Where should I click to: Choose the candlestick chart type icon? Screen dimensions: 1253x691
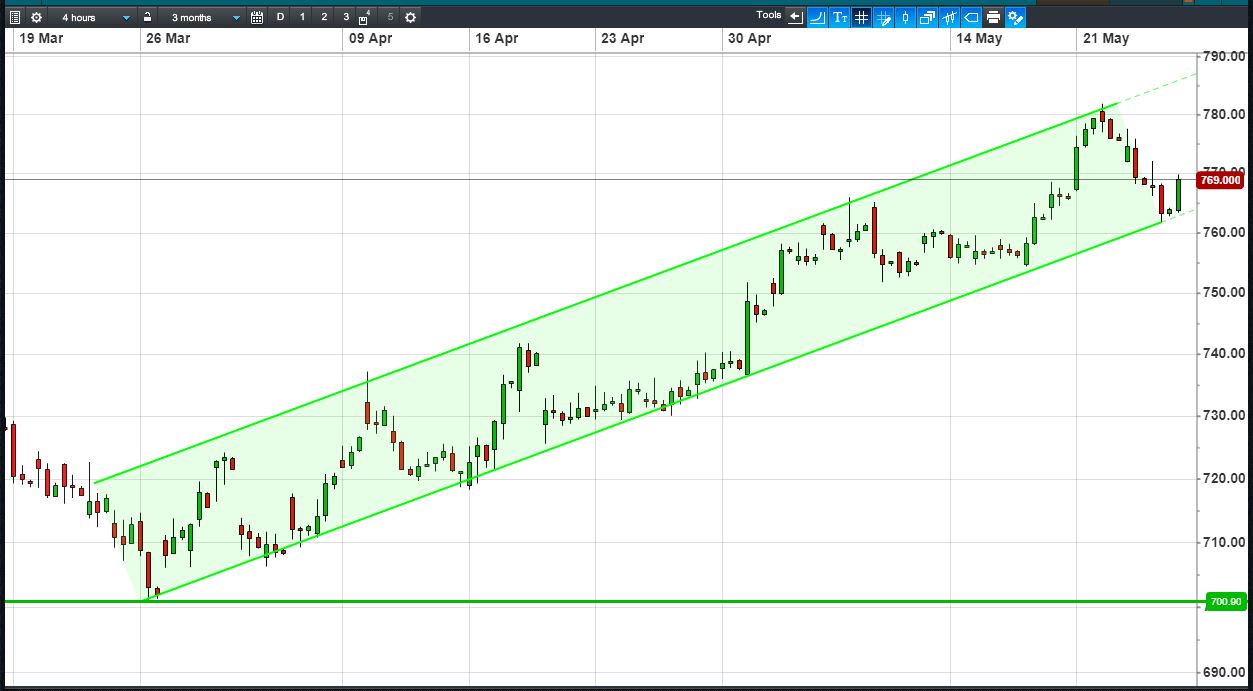click(x=905, y=17)
